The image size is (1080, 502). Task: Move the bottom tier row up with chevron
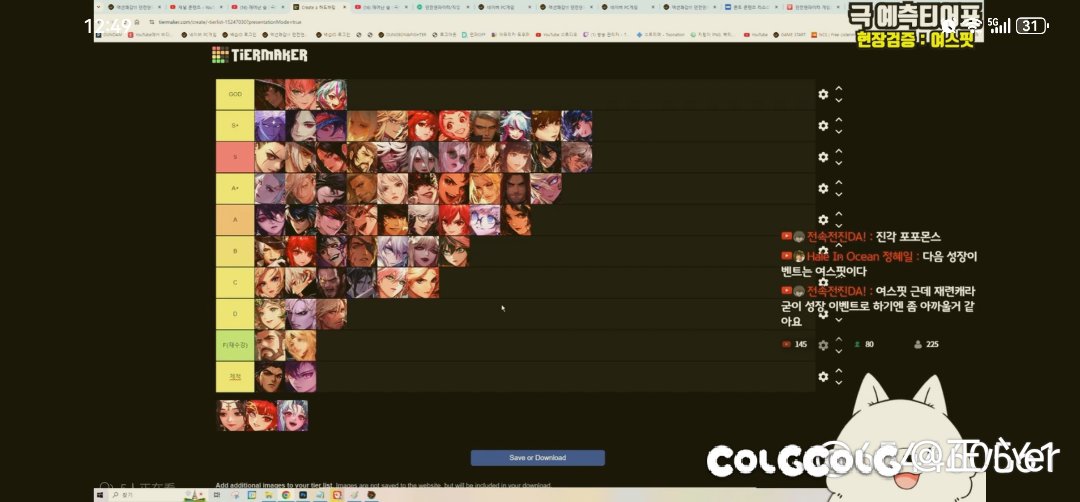click(838, 371)
